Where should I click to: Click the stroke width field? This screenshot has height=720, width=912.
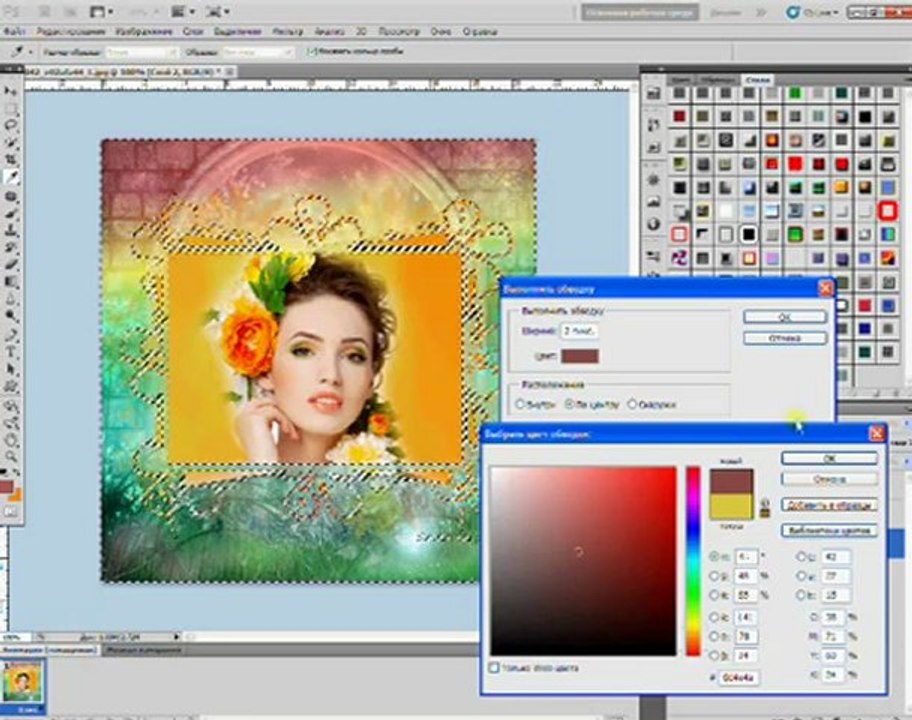(x=579, y=331)
